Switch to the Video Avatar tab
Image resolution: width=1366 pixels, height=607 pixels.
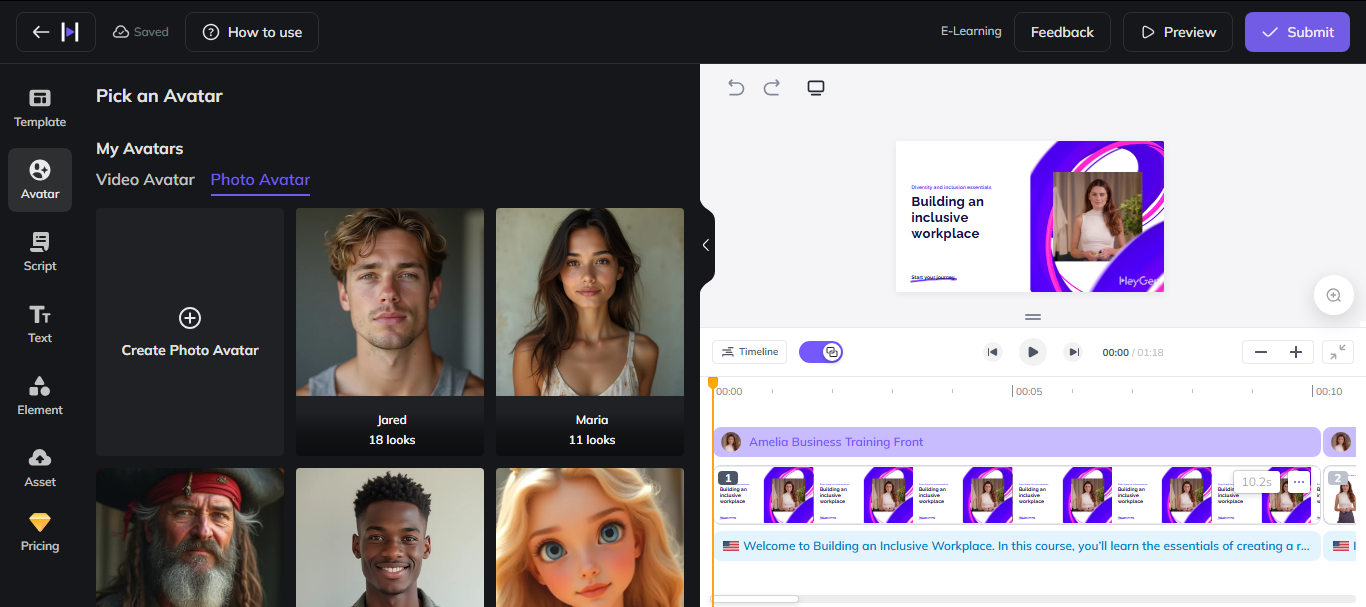pos(145,180)
